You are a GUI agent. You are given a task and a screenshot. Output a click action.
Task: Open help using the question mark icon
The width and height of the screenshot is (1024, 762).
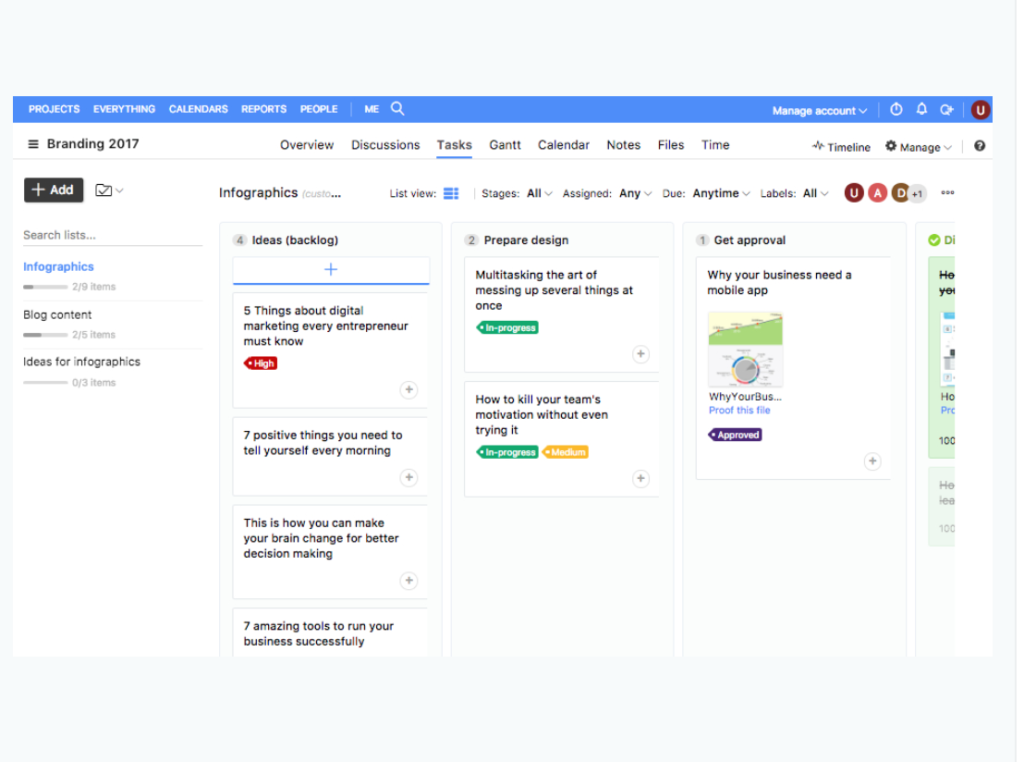tap(979, 145)
